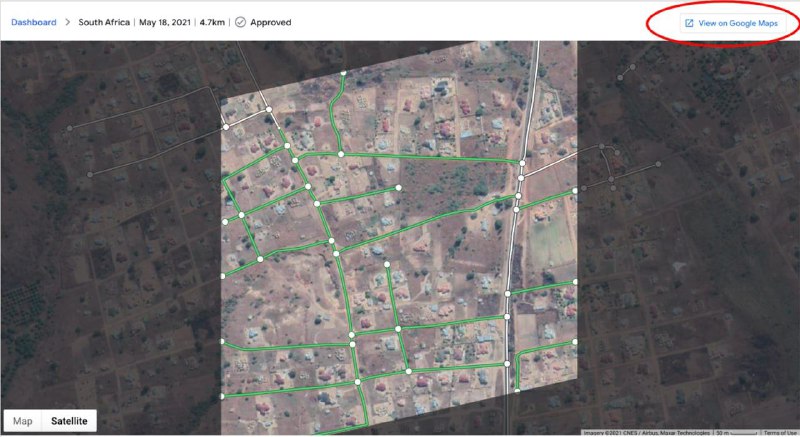The height and width of the screenshot is (437, 800).
Task: Open the Dashboard breadcrumb link
Action: 33,22
